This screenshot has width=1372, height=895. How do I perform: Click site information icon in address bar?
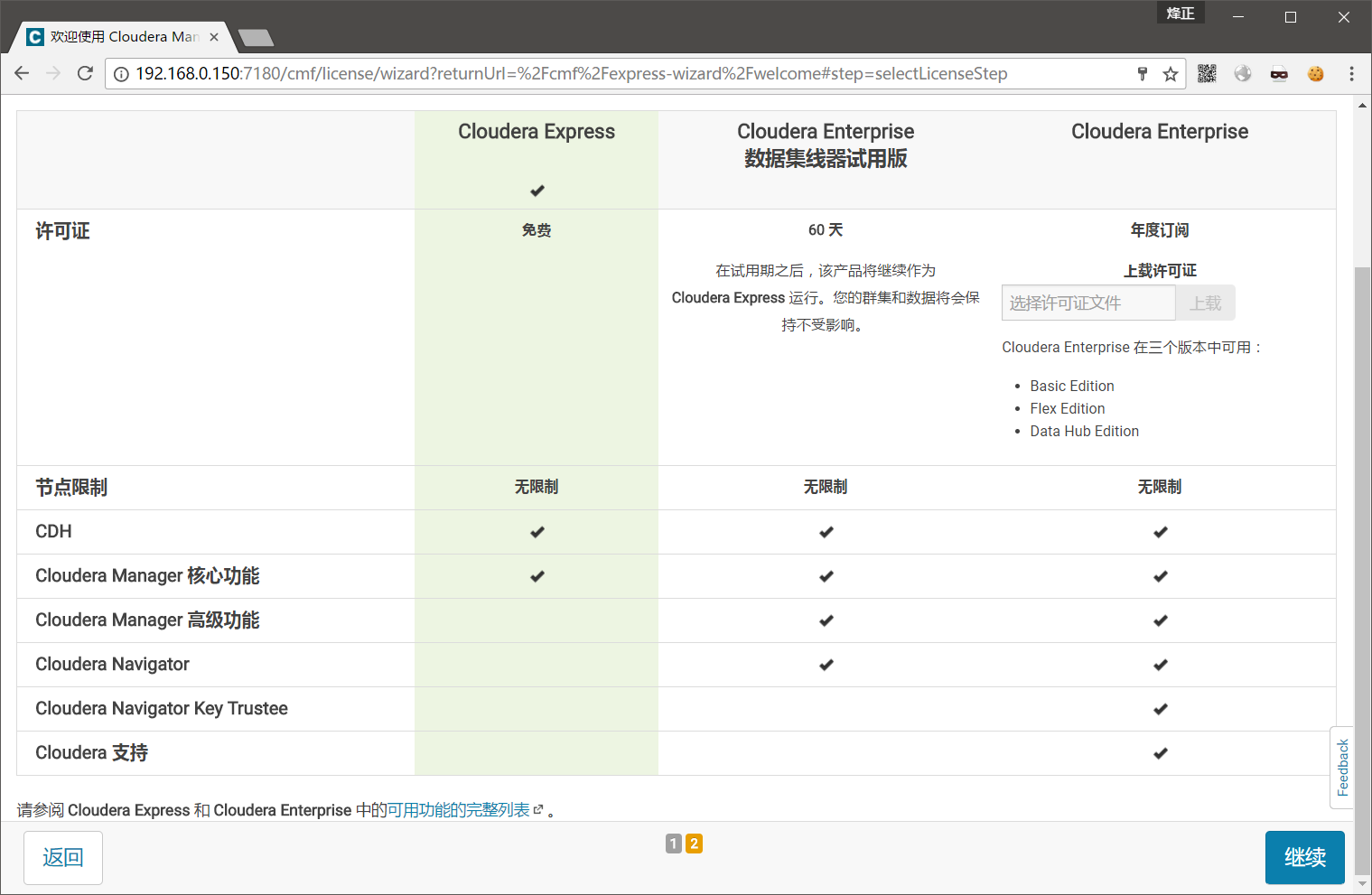(121, 74)
